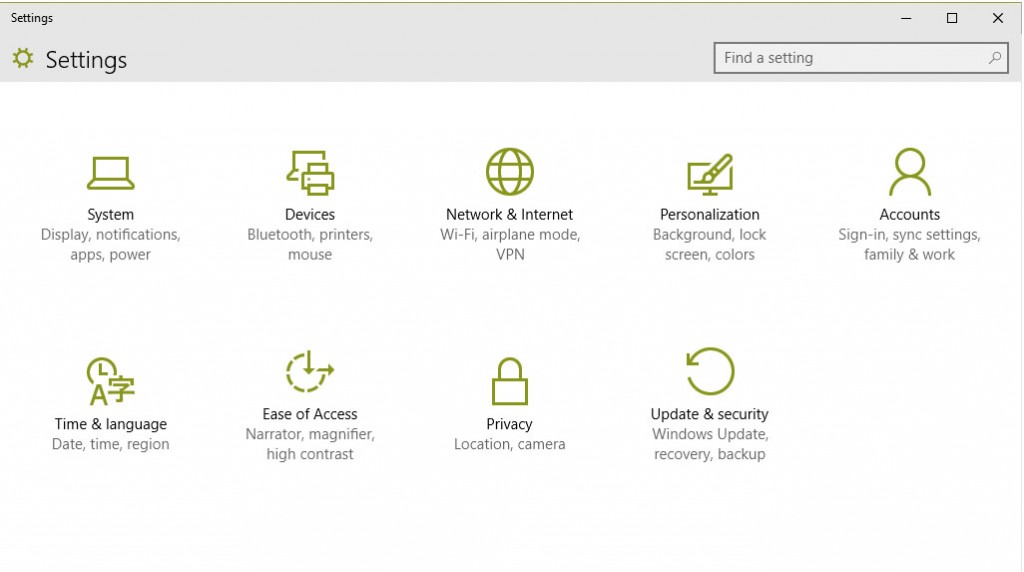Maximize the Settings window
Image resolution: width=1024 pixels, height=572 pixels.
(x=952, y=18)
